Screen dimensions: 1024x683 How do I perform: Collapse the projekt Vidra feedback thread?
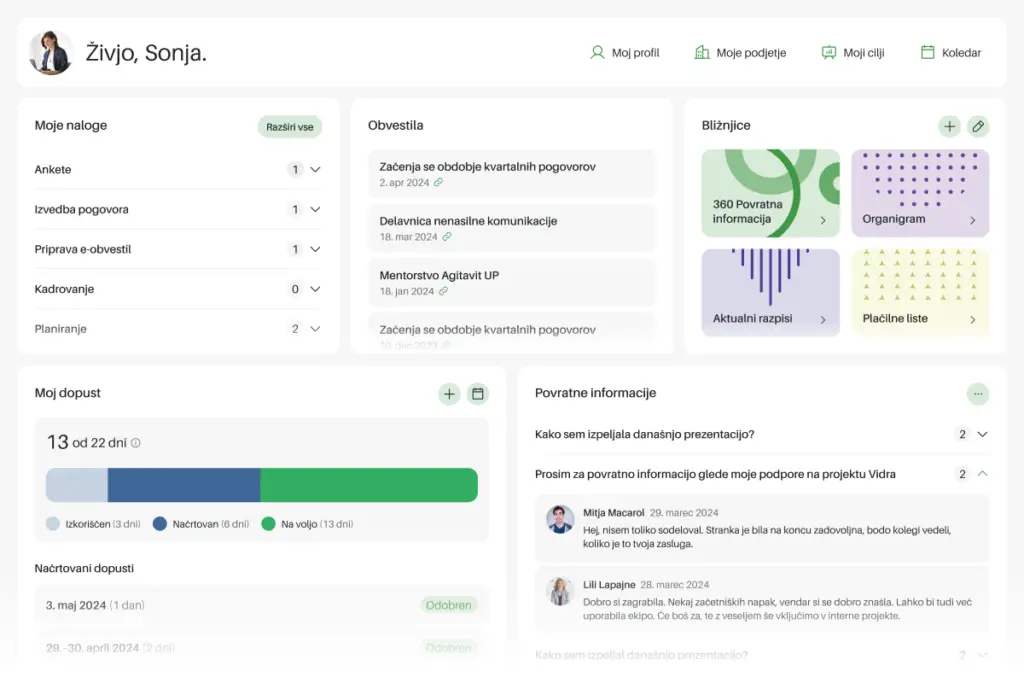pos(982,474)
